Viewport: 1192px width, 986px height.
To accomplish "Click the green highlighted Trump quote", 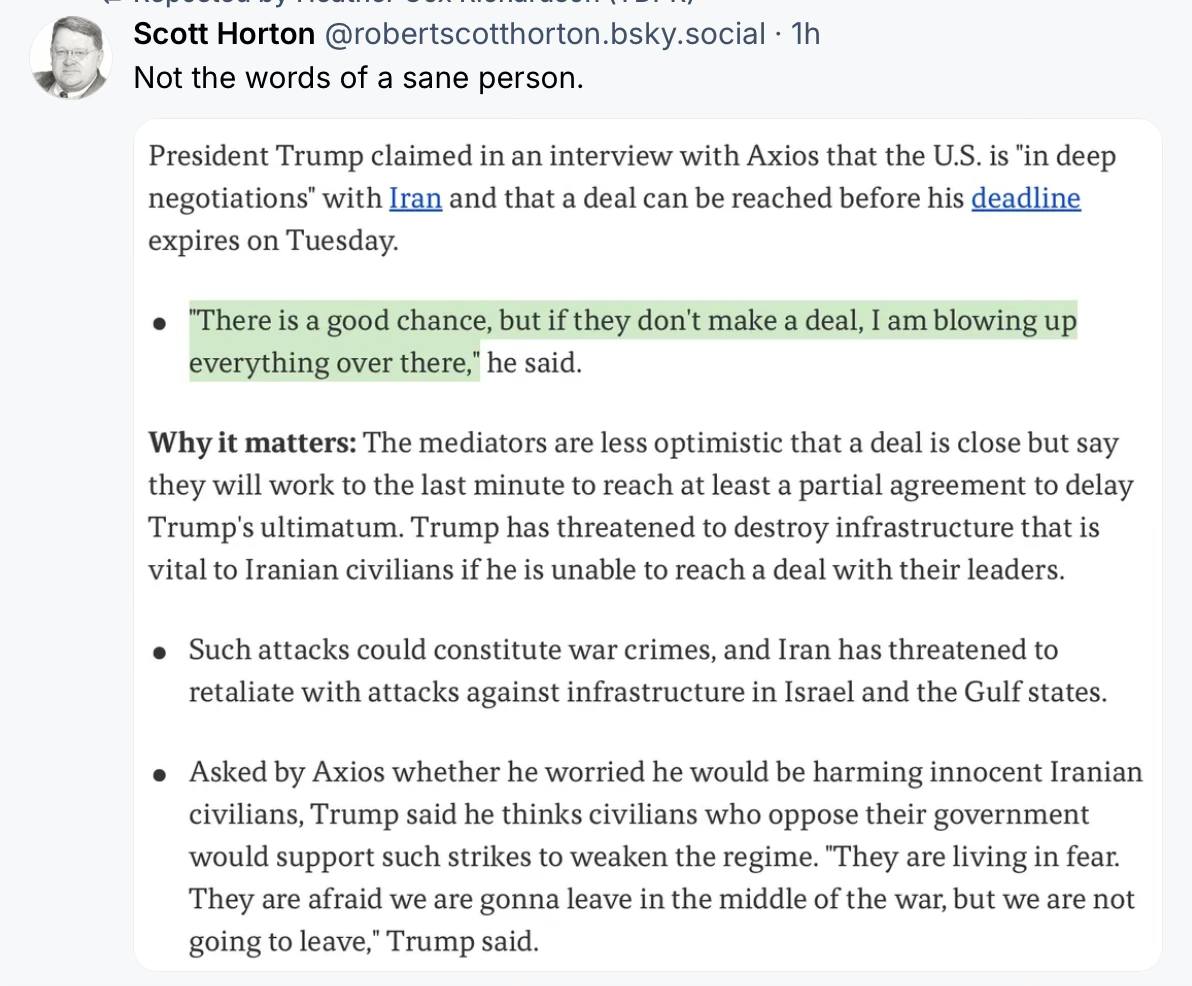I will tap(632, 322).
